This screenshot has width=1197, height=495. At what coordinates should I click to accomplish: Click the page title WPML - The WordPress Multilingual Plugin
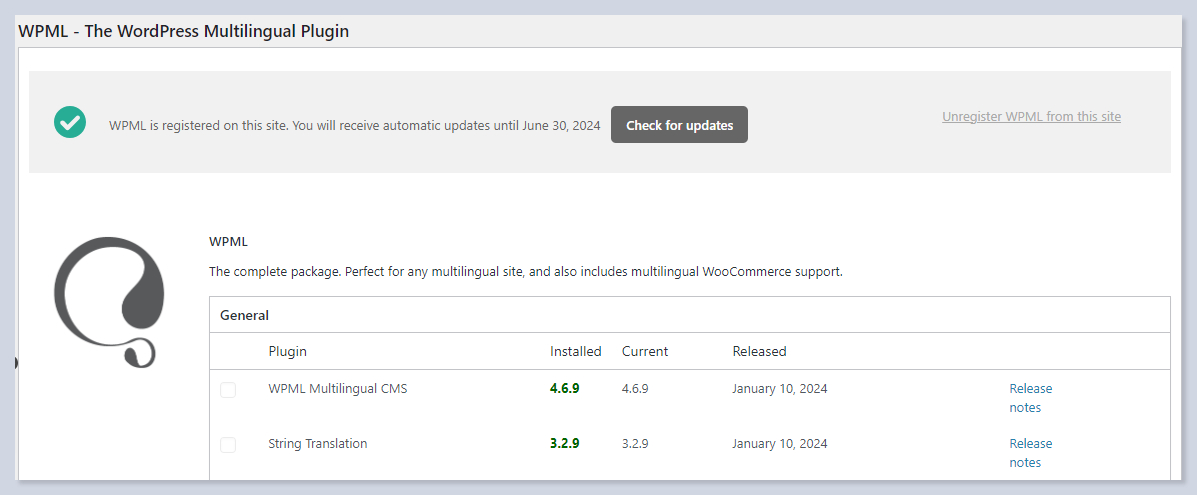coord(184,31)
